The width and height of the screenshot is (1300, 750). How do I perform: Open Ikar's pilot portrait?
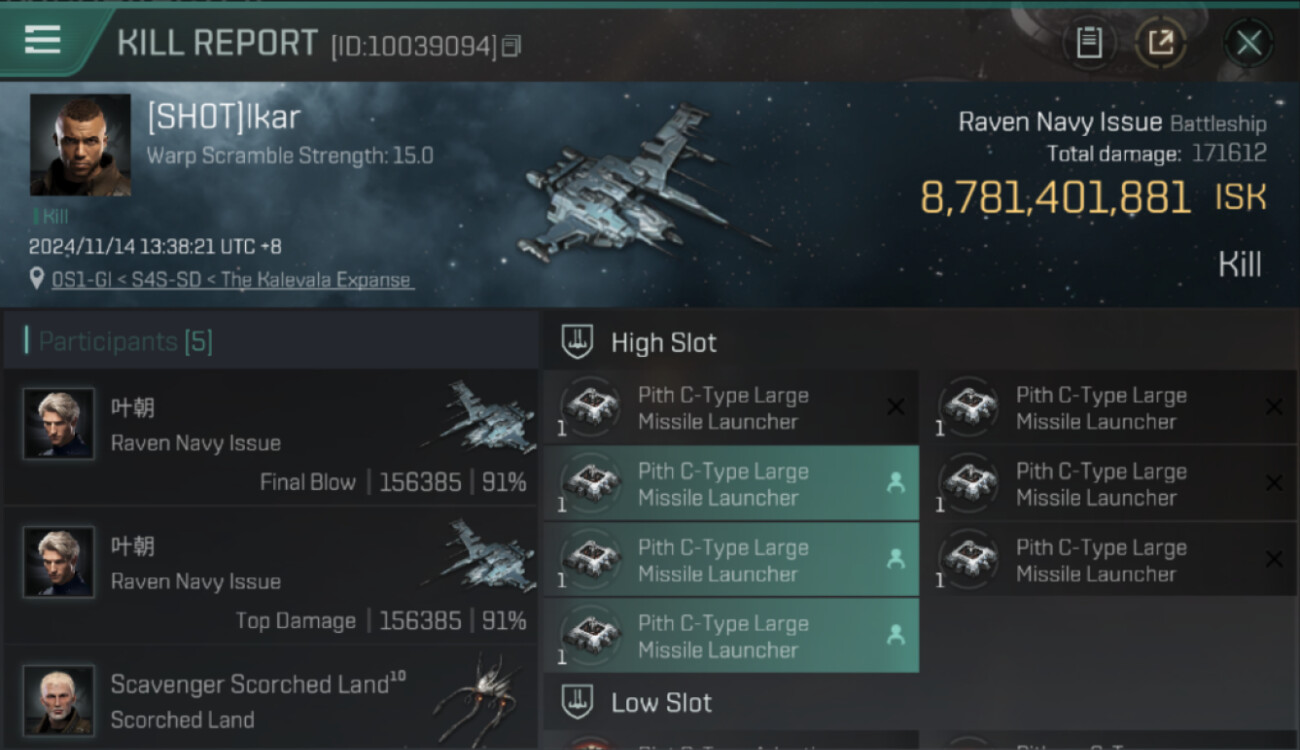80,145
